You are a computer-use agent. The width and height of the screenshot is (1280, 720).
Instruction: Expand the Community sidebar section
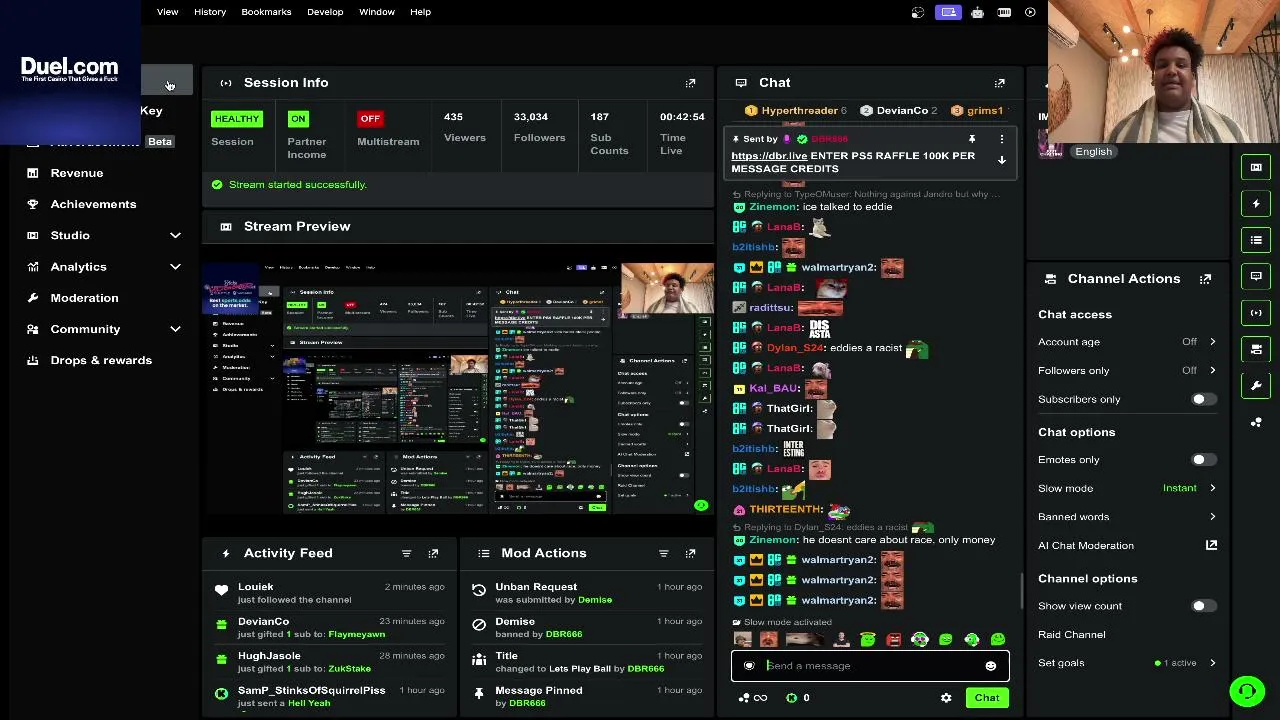click(175, 329)
